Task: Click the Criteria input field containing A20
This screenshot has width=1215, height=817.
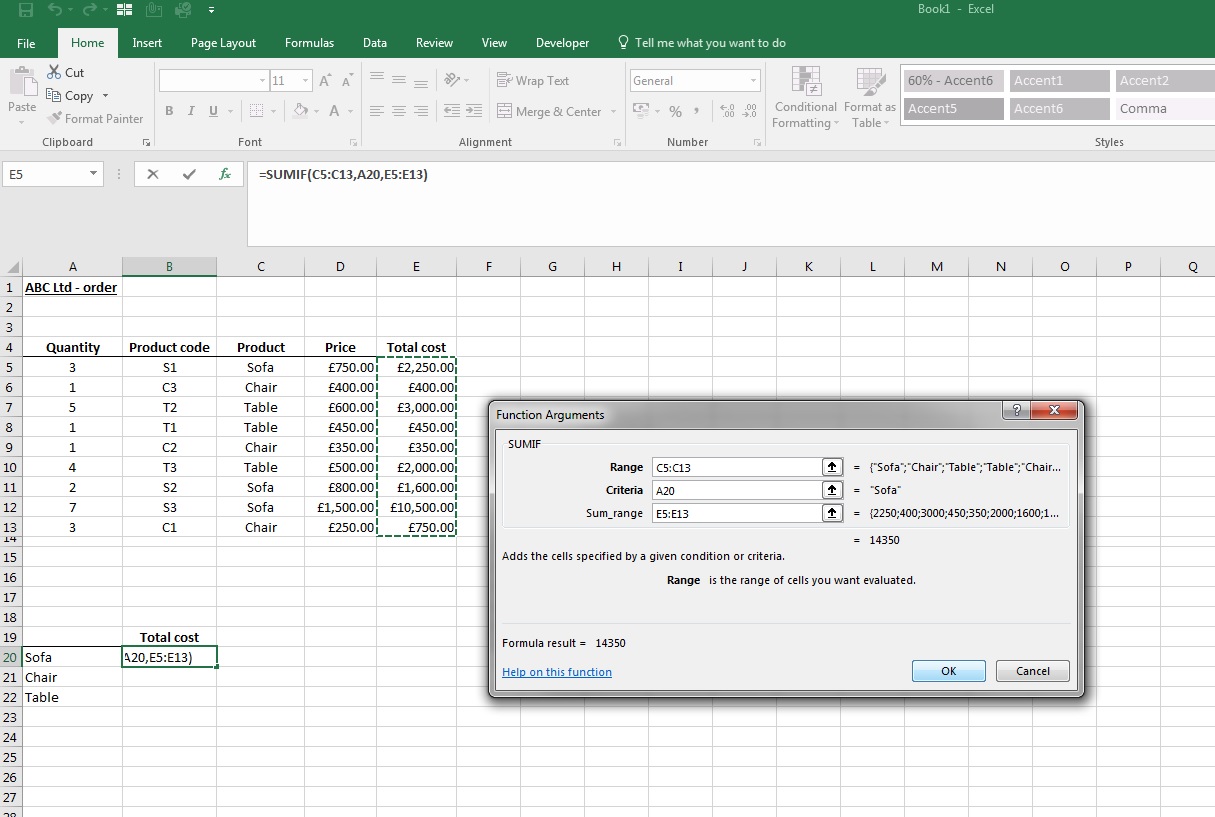Action: pyautogui.click(x=735, y=490)
